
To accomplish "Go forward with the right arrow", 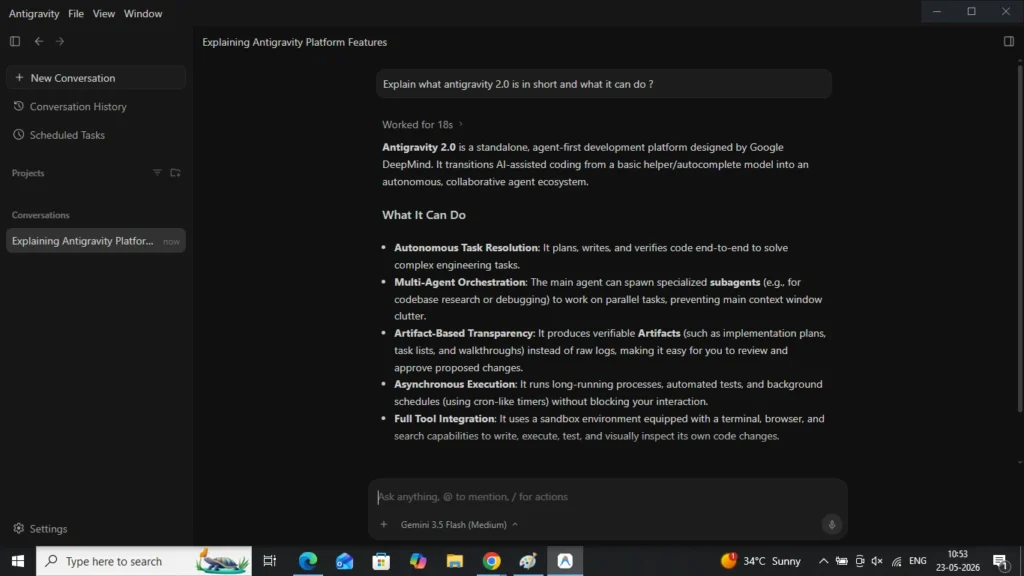I will pyautogui.click(x=60, y=41).
